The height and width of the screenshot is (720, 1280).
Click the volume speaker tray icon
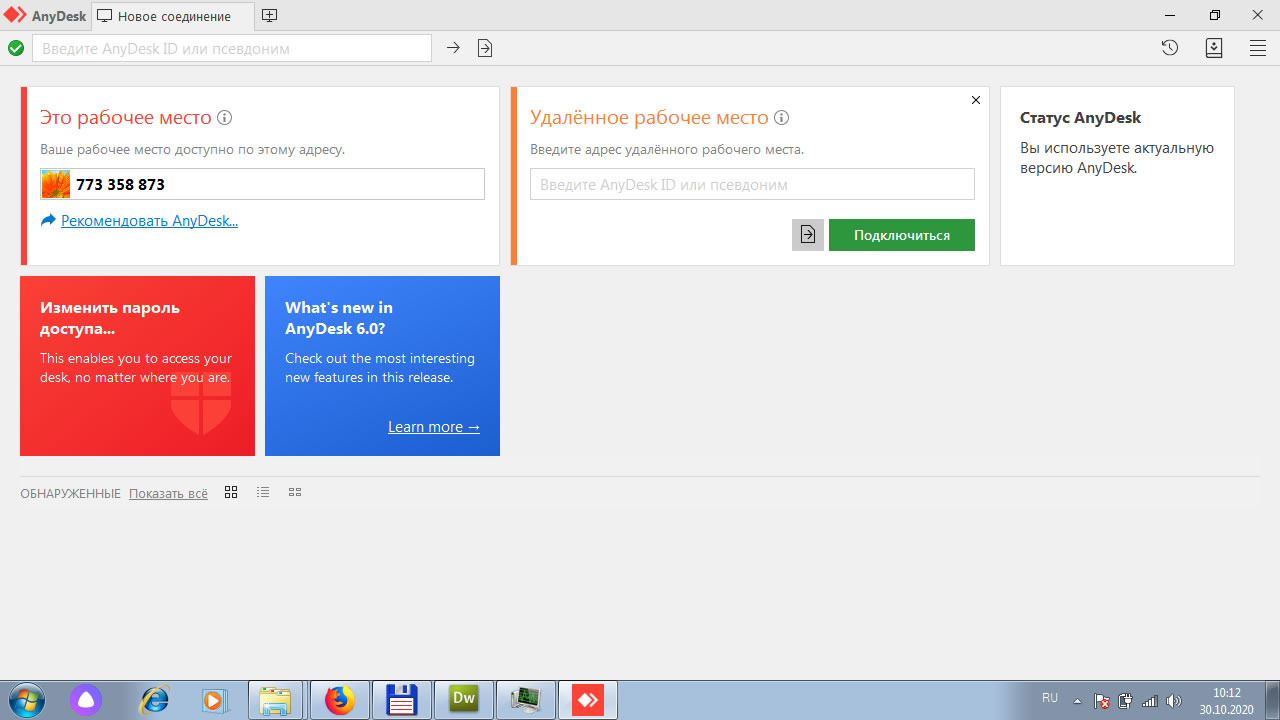(1174, 701)
